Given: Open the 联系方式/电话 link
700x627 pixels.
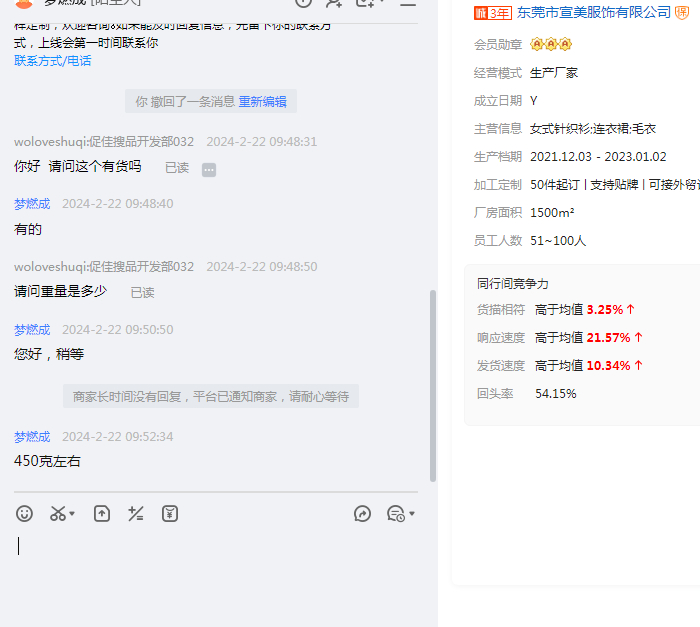Looking at the screenshot, I should tap(53, 61).
